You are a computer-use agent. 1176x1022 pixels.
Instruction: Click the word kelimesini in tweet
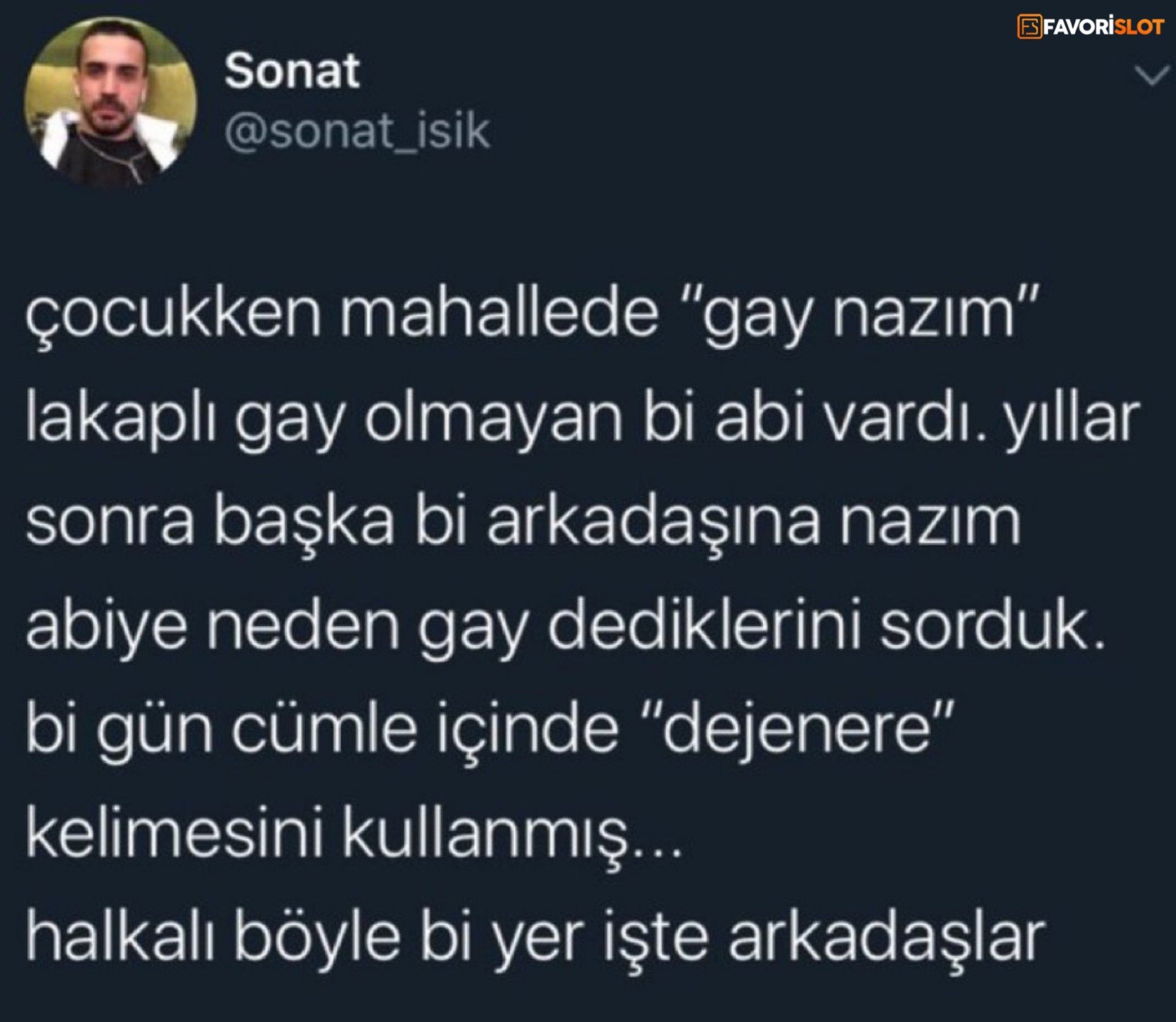point(175,835)
